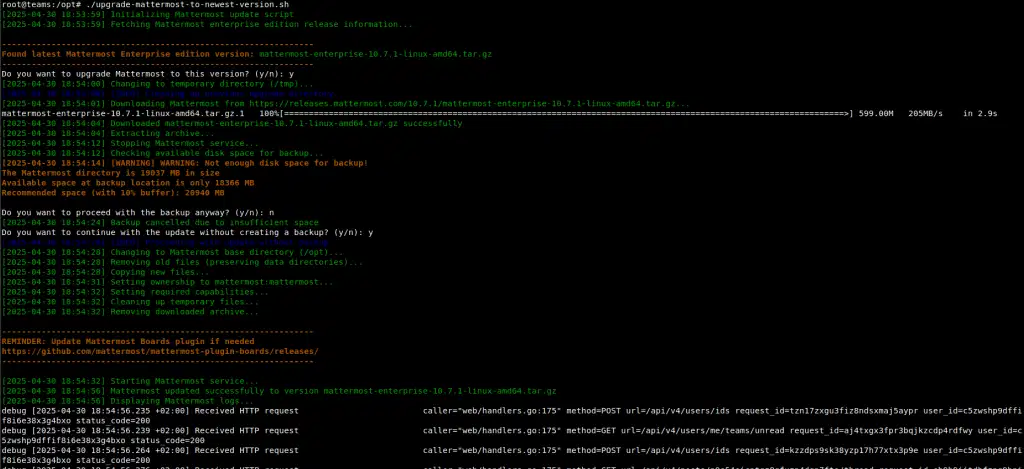The width and height of the screenshot is (1024, 469).
Task: Select 'Backup cancelled due to insufficient space' line
Action: coord(160,222)
